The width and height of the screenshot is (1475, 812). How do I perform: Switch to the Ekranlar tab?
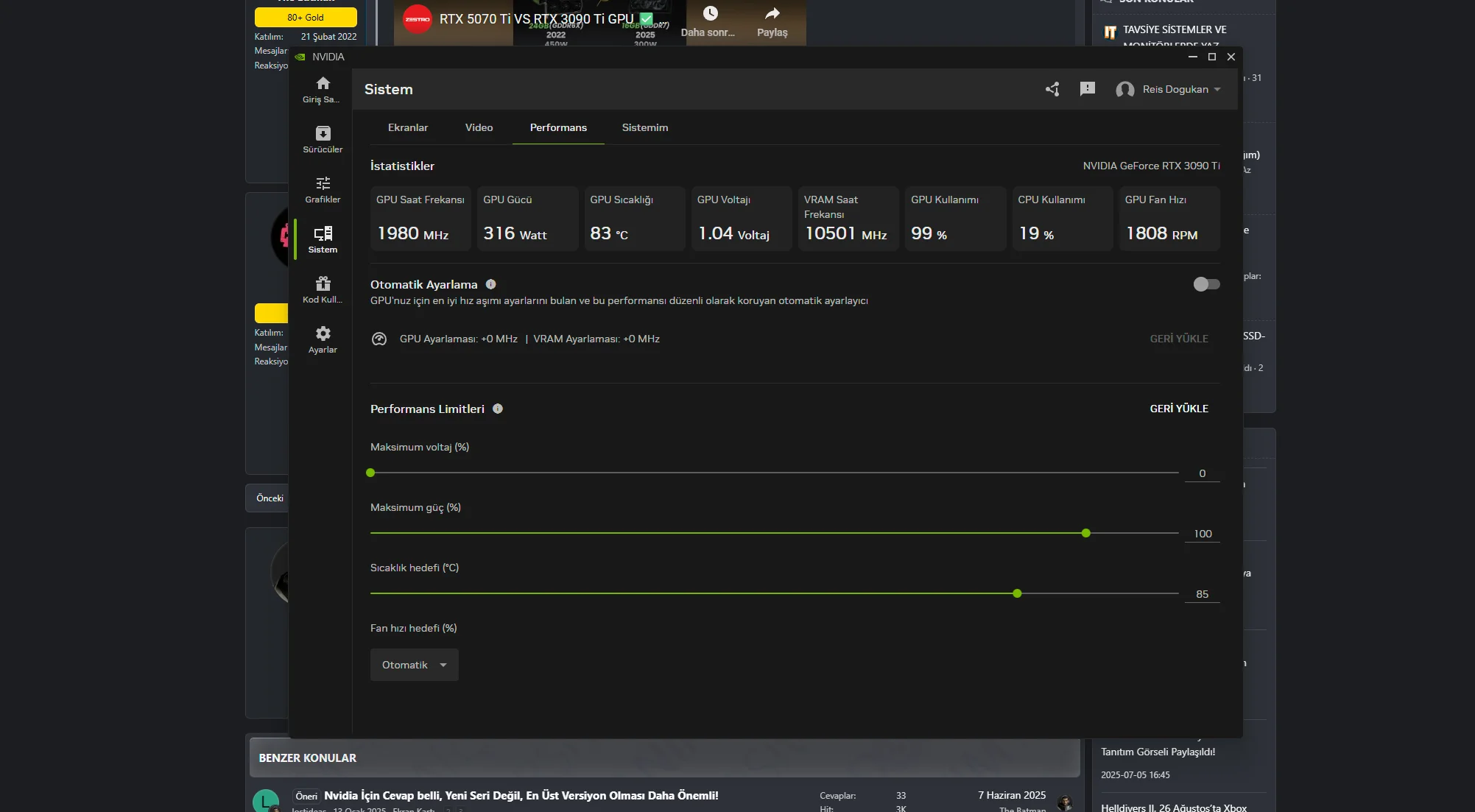click(x=407, y=127)
